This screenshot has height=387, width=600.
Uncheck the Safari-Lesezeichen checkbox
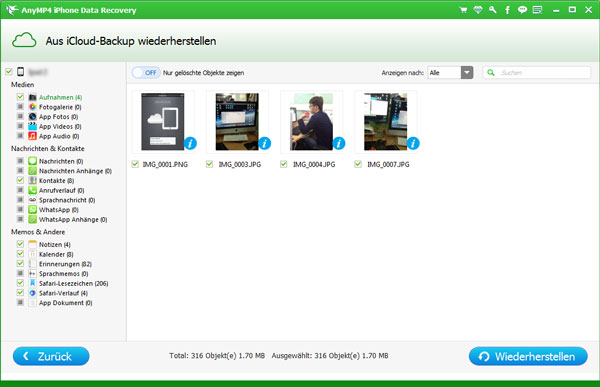coord(20,283)
